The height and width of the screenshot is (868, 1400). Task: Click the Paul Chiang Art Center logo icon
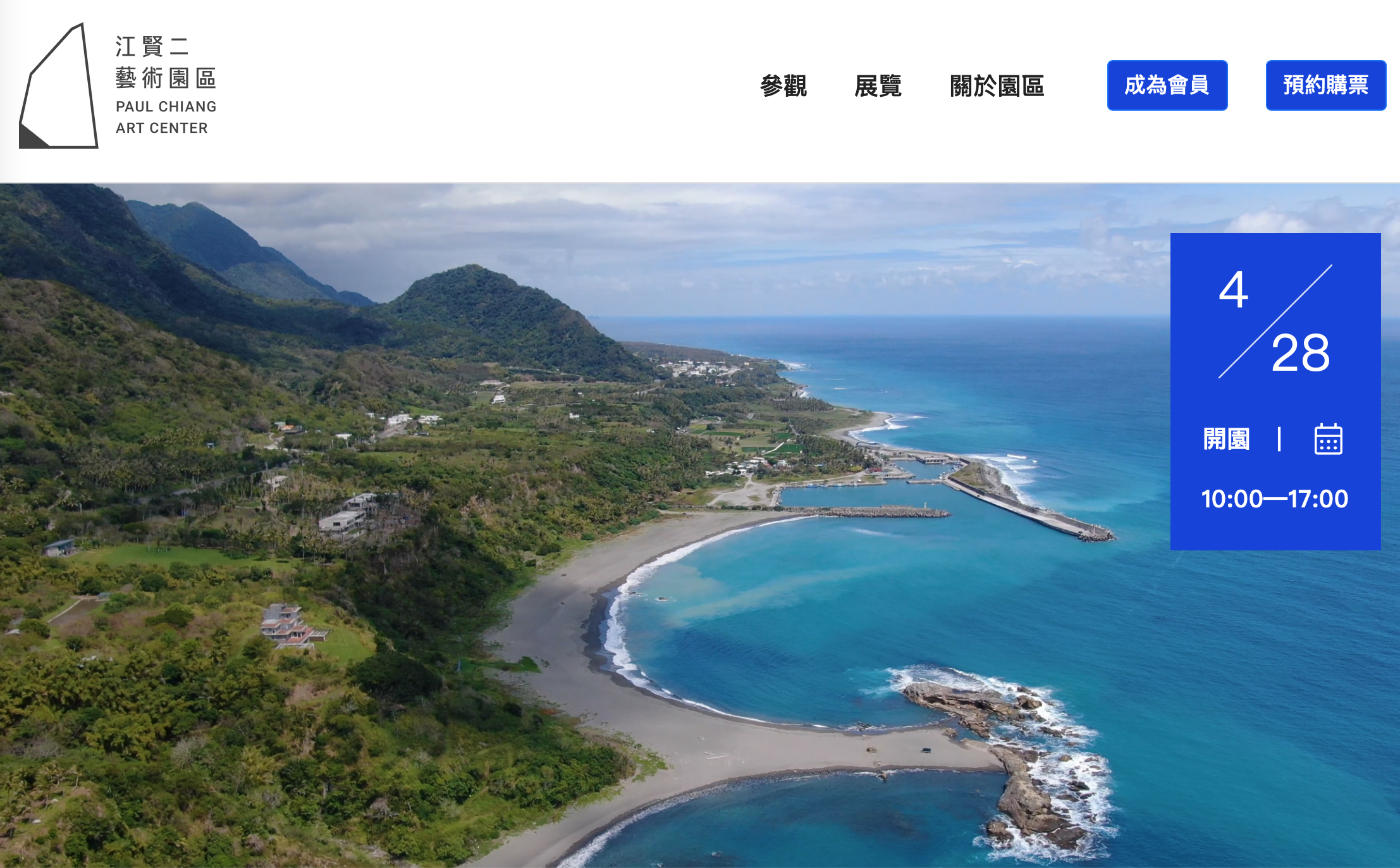point(59,85)
